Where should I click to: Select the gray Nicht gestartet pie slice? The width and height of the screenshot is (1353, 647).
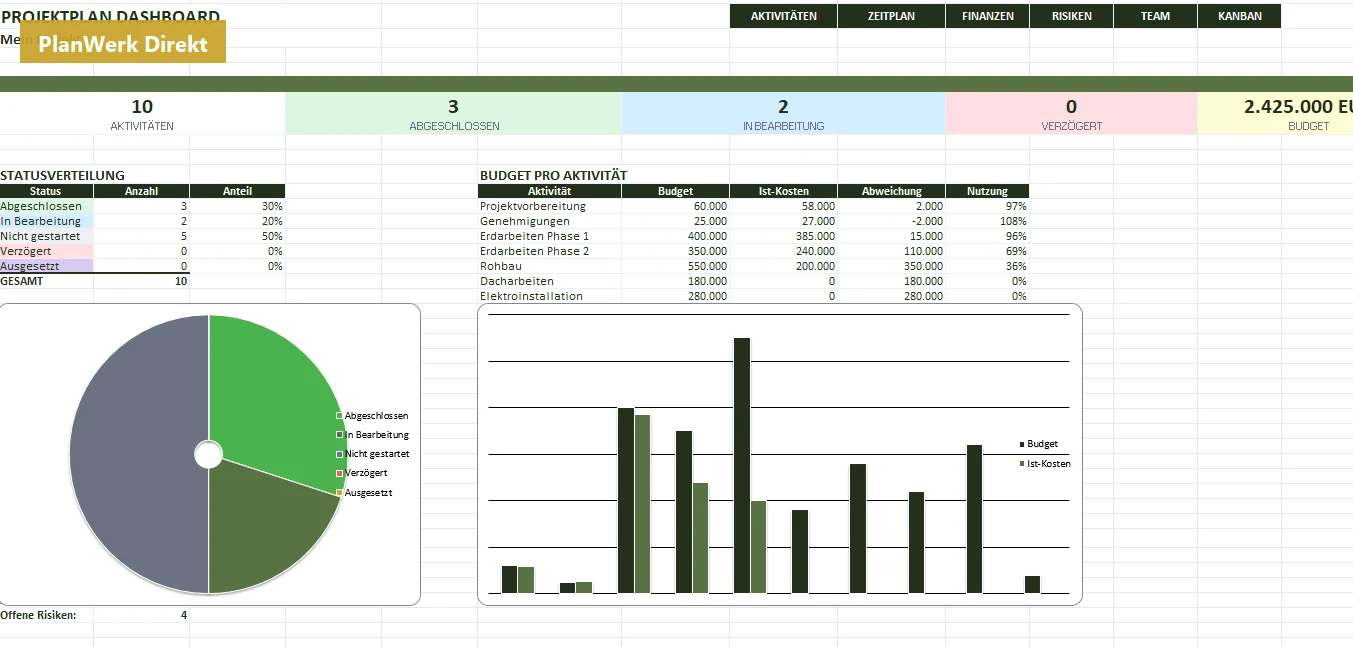click(x=139, y=454)
